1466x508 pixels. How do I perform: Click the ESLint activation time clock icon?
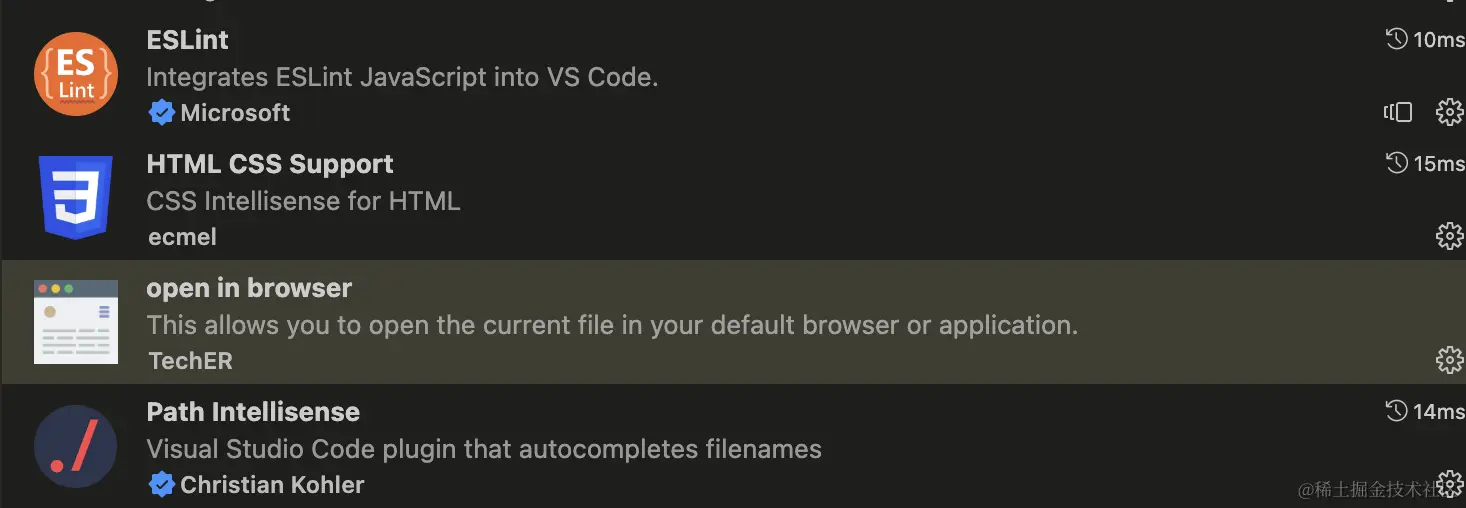point(1396,39)
